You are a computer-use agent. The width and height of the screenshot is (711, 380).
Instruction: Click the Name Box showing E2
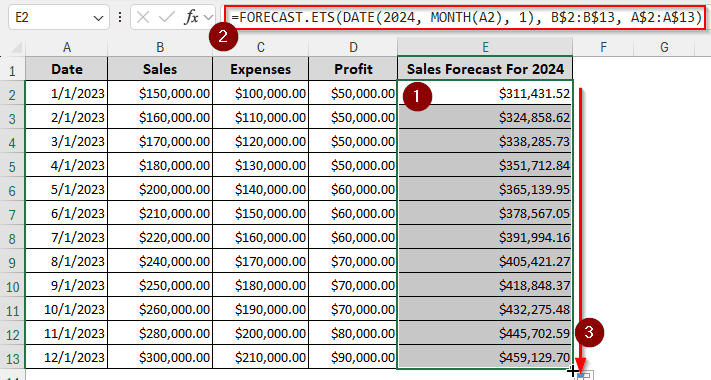click(x=58, y=17)
